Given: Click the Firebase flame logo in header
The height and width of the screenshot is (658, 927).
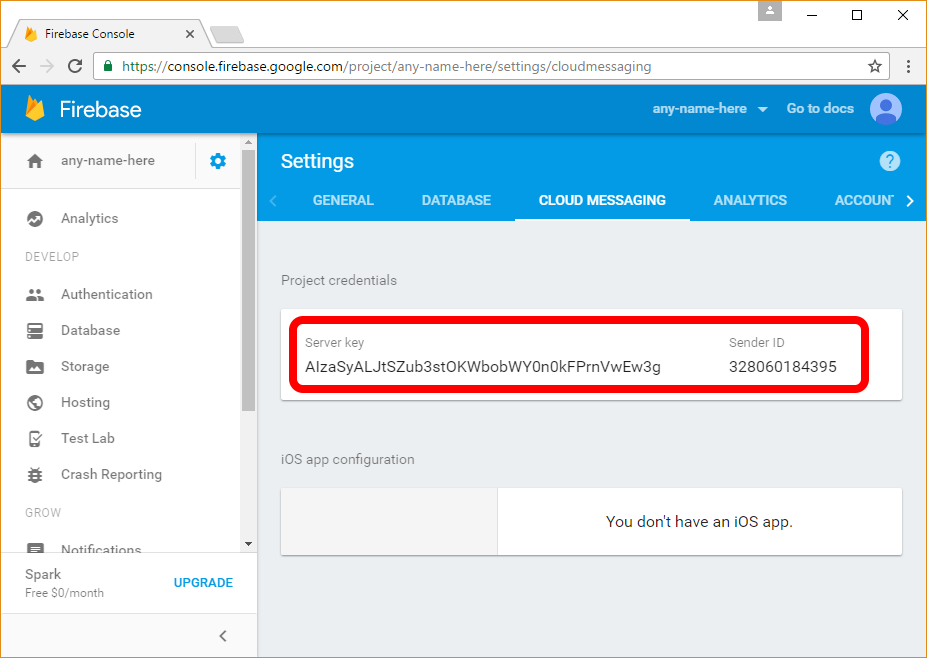Looking at the screenshot, I should (x=35, y=109).
